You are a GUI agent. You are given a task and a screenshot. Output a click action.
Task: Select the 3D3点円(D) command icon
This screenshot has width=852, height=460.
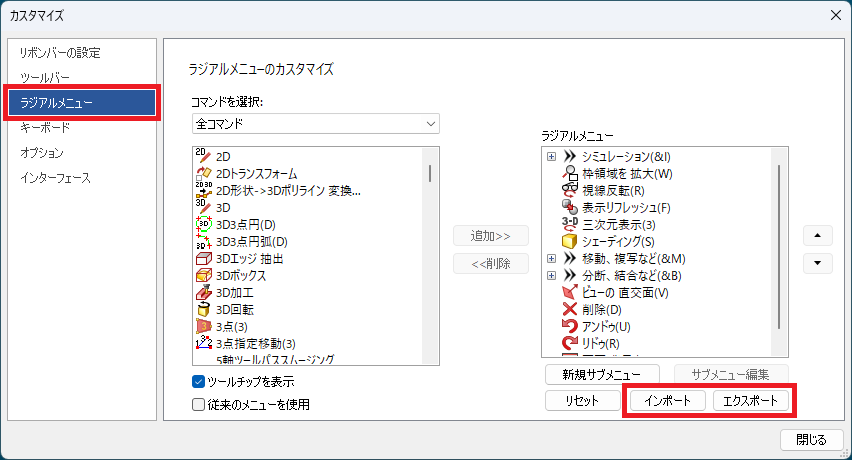coord(203,224)
